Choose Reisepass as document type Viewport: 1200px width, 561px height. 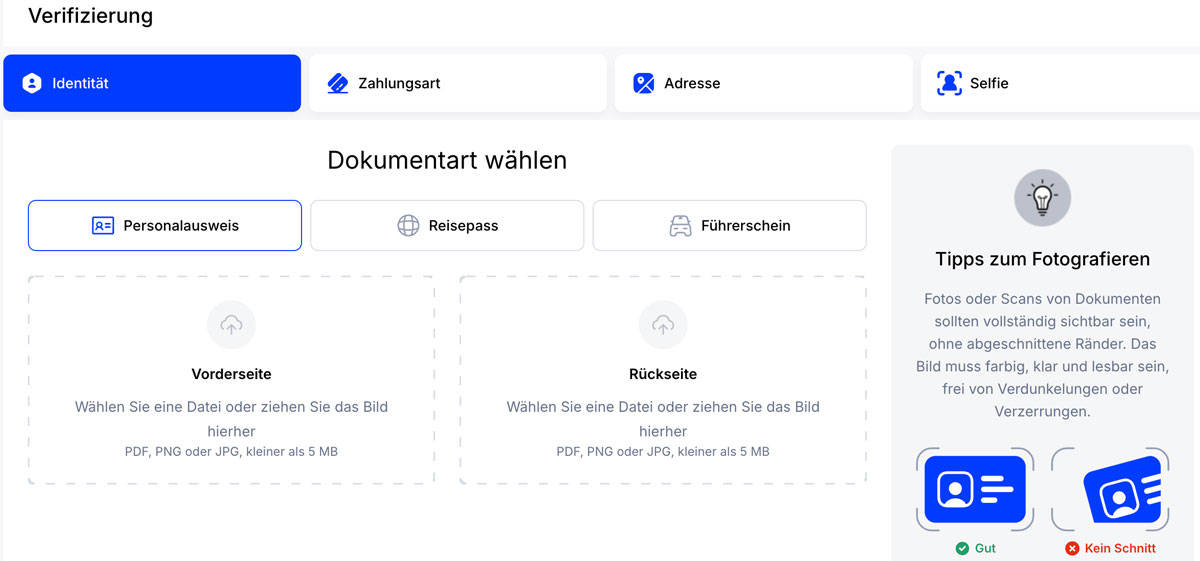tap(447, 225)
